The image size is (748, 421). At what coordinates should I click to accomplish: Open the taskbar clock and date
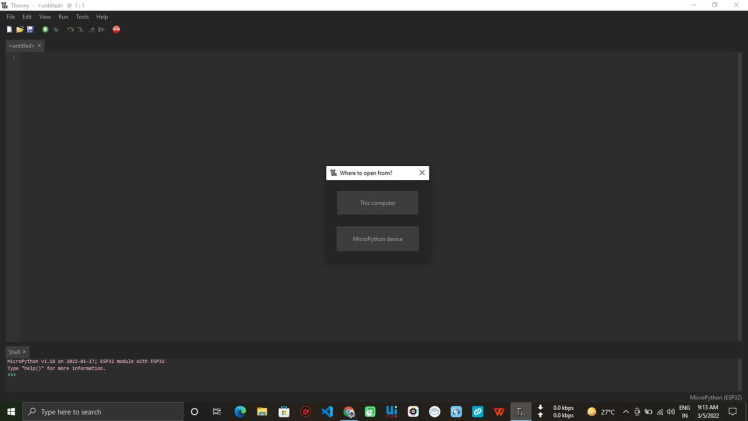click(708, 411)
